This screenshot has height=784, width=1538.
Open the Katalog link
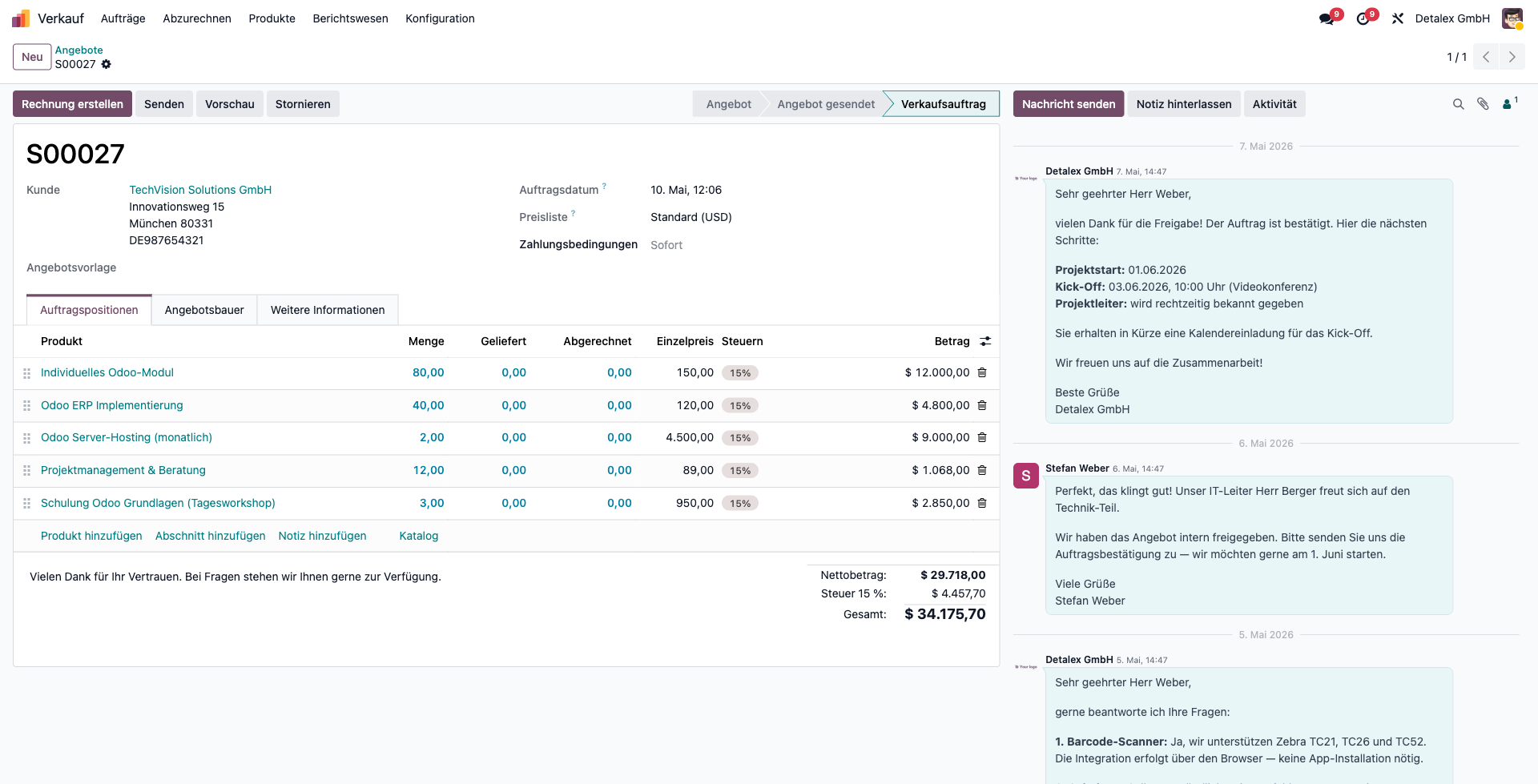click(x=419, y=536)
